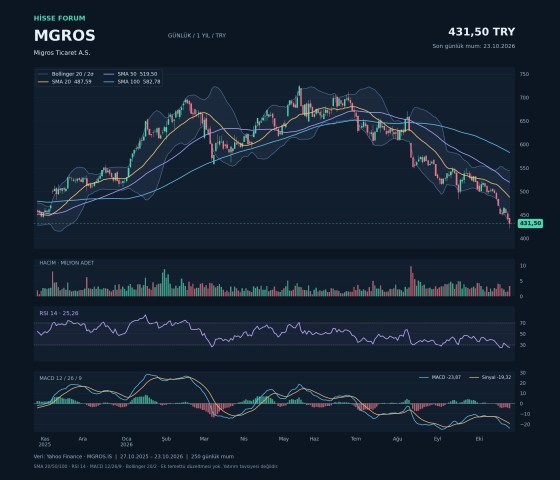Click the MACD 12 / 26 / 9 panel title
Screen dimensions: 560x480
61,378
